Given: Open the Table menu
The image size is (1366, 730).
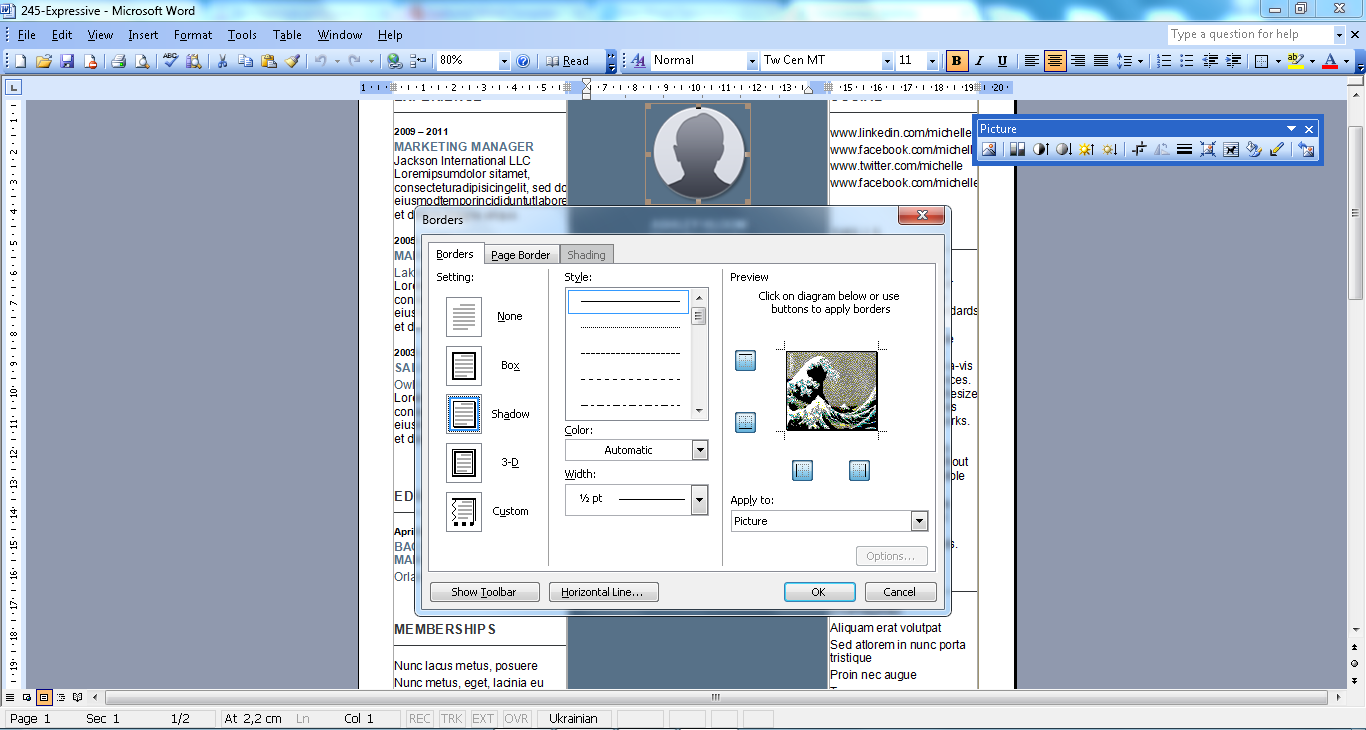Looking at the screenshot, I should (x=287, y=35).
